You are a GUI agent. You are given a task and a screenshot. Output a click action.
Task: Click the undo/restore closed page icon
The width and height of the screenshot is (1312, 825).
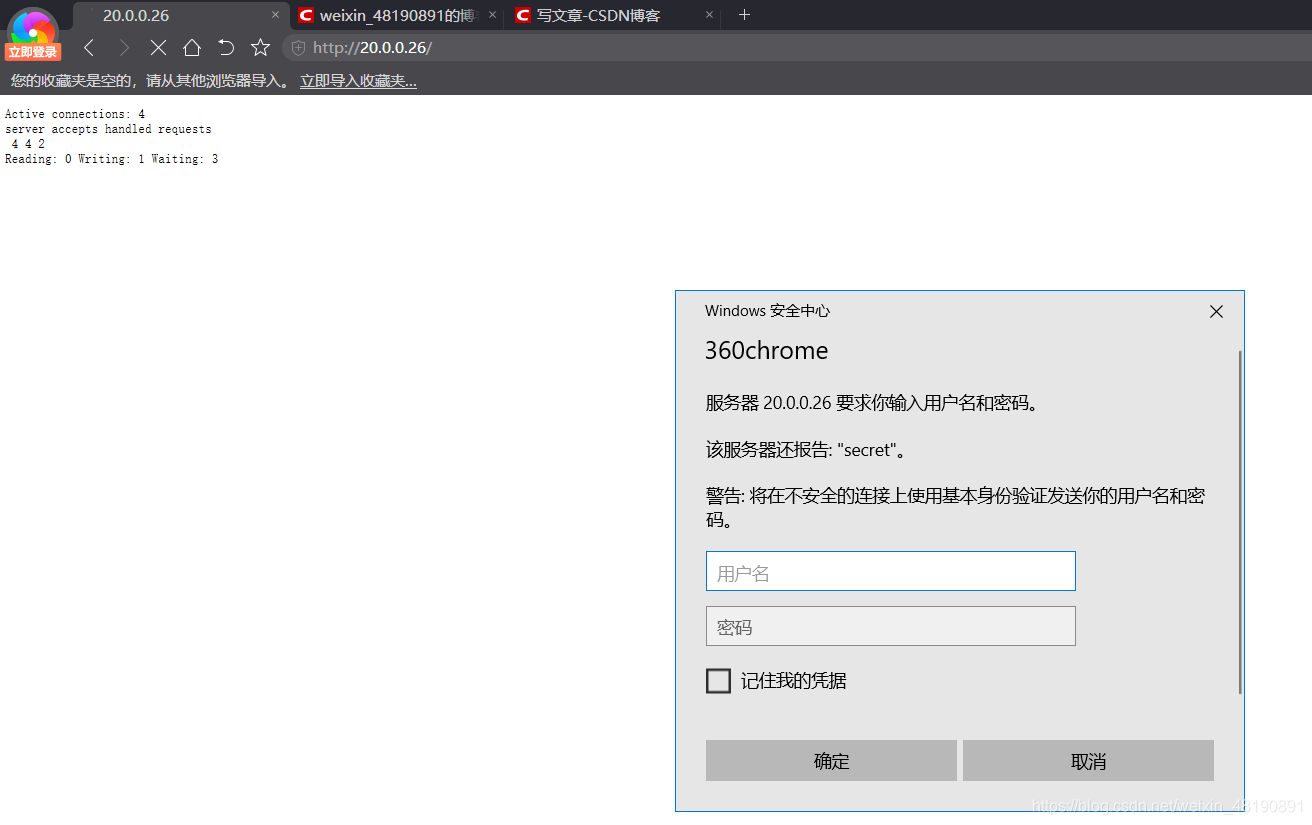point(226,47)
